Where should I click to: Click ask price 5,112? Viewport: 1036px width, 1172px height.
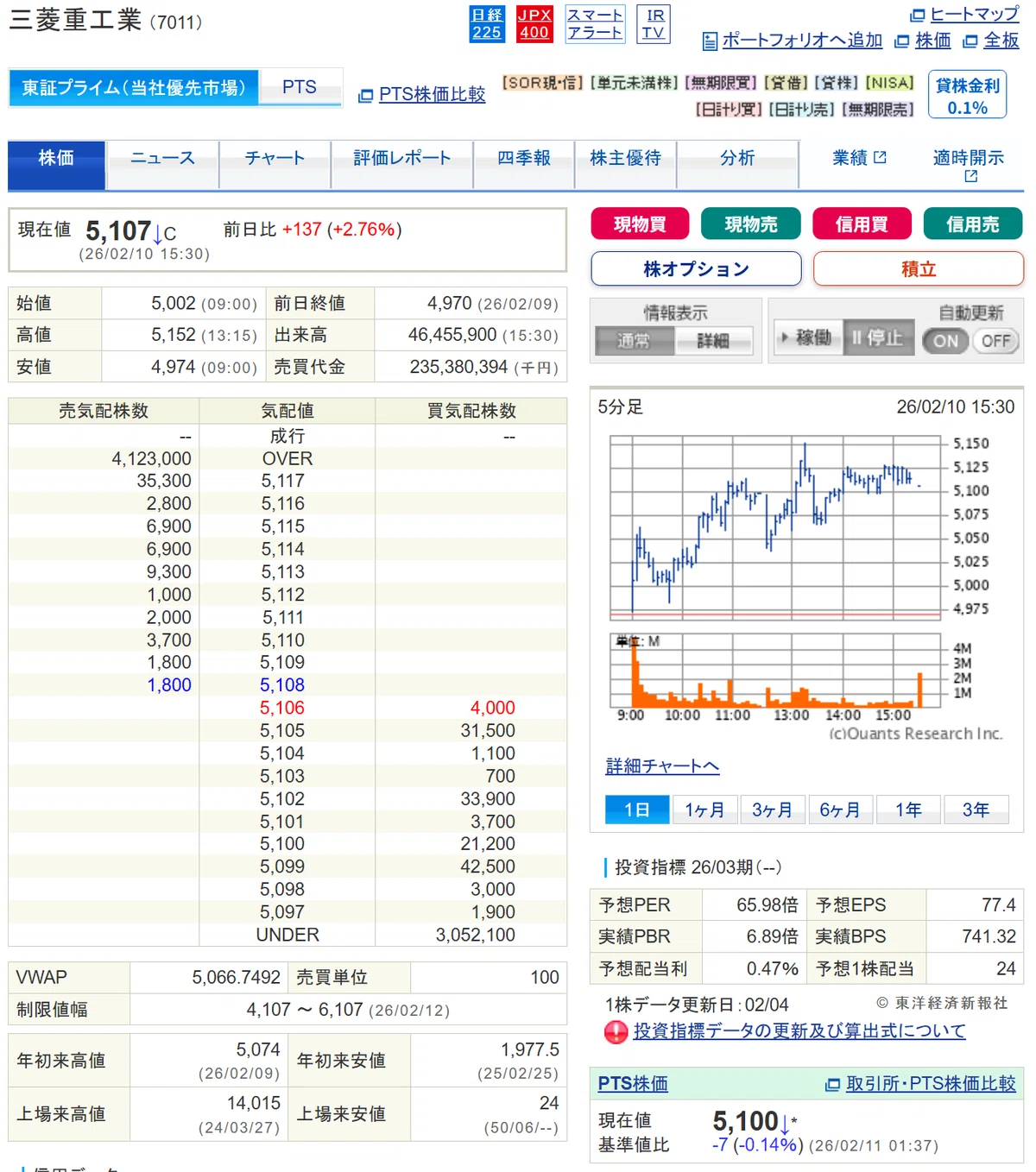[x=283, y=595]
